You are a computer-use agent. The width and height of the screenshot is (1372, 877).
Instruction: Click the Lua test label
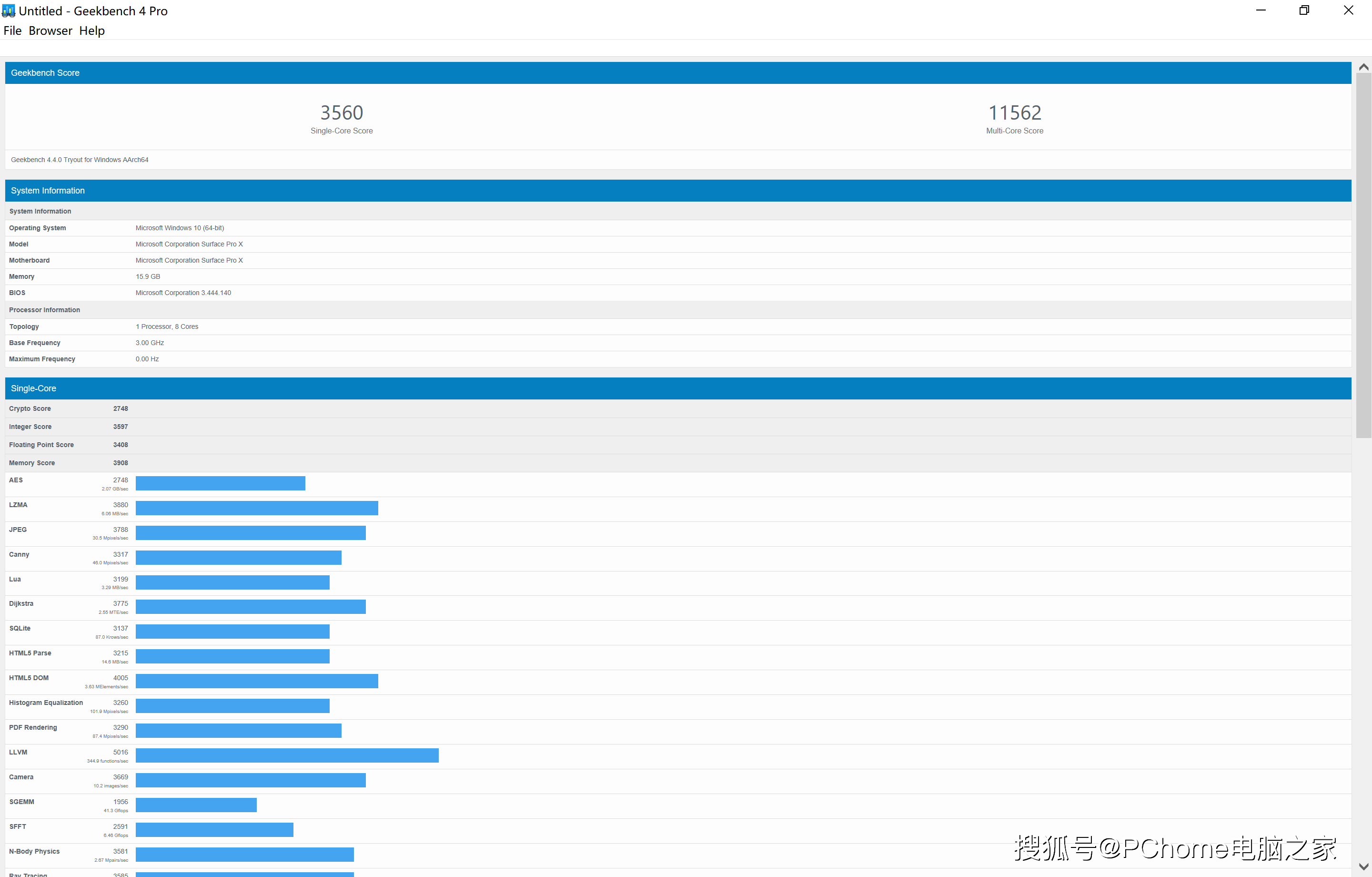[x=15, y=580]
